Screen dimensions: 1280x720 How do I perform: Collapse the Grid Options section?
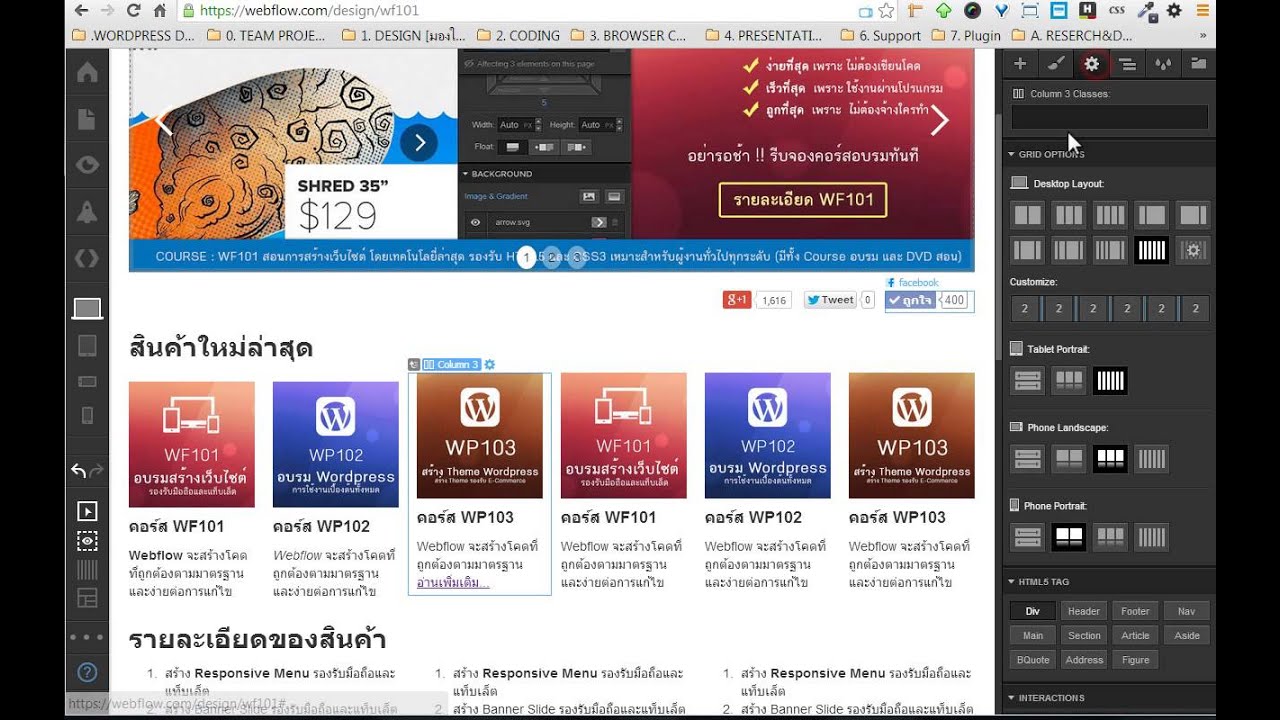coord(1050,155)
